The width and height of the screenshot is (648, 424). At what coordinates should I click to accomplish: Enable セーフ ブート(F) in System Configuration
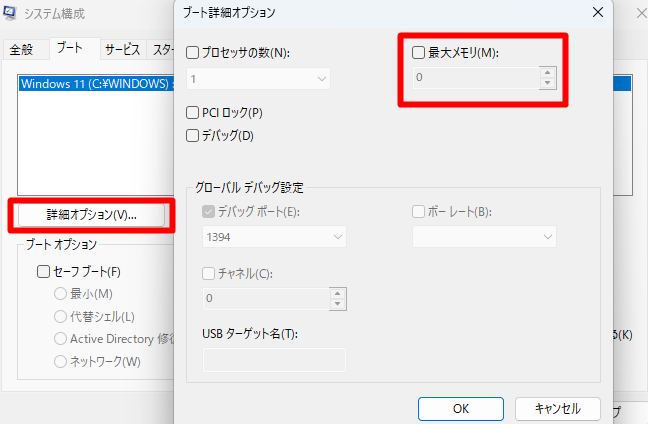pyautogui.click(x=43, y=272)
